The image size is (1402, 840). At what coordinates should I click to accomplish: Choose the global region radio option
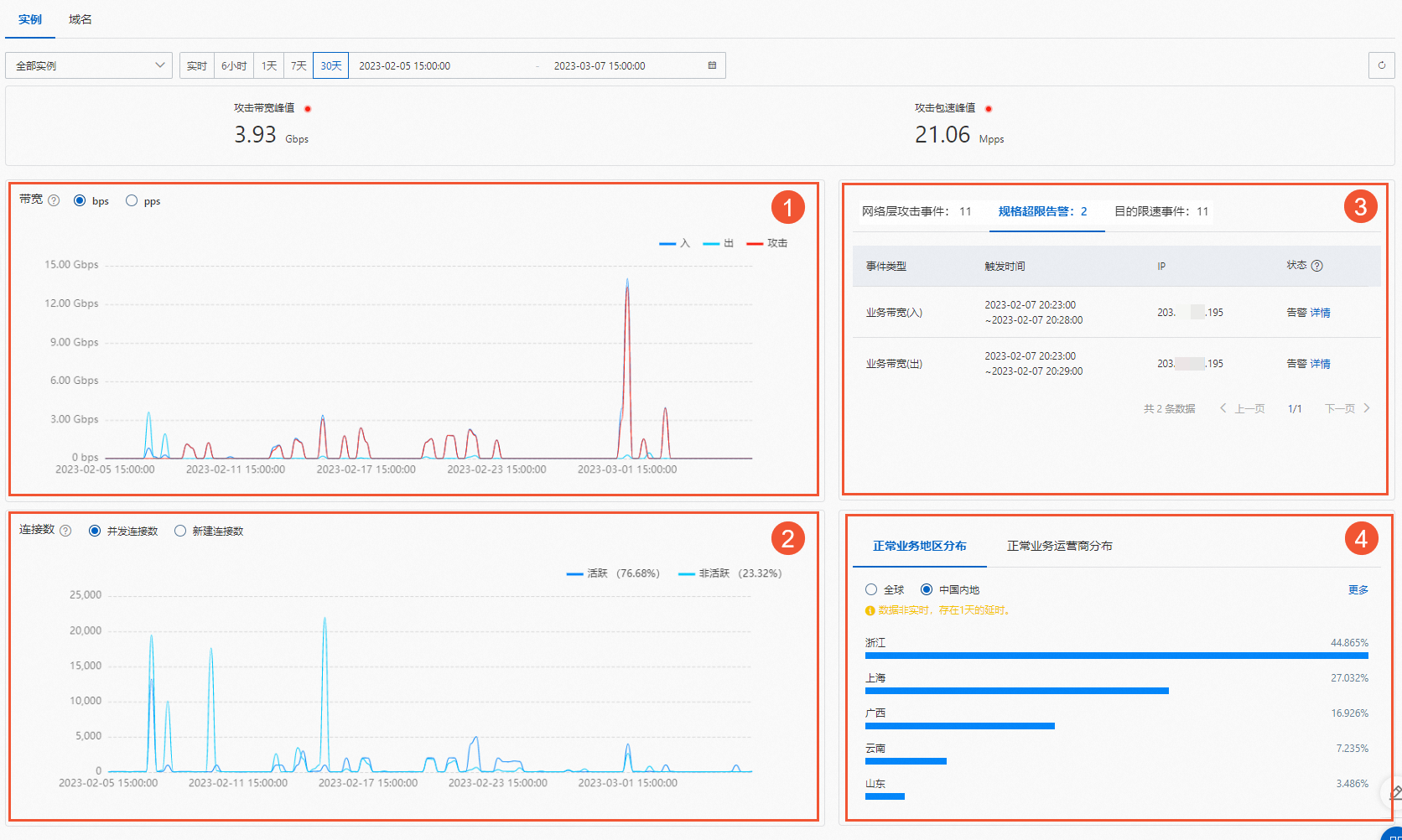click(871, 589)
